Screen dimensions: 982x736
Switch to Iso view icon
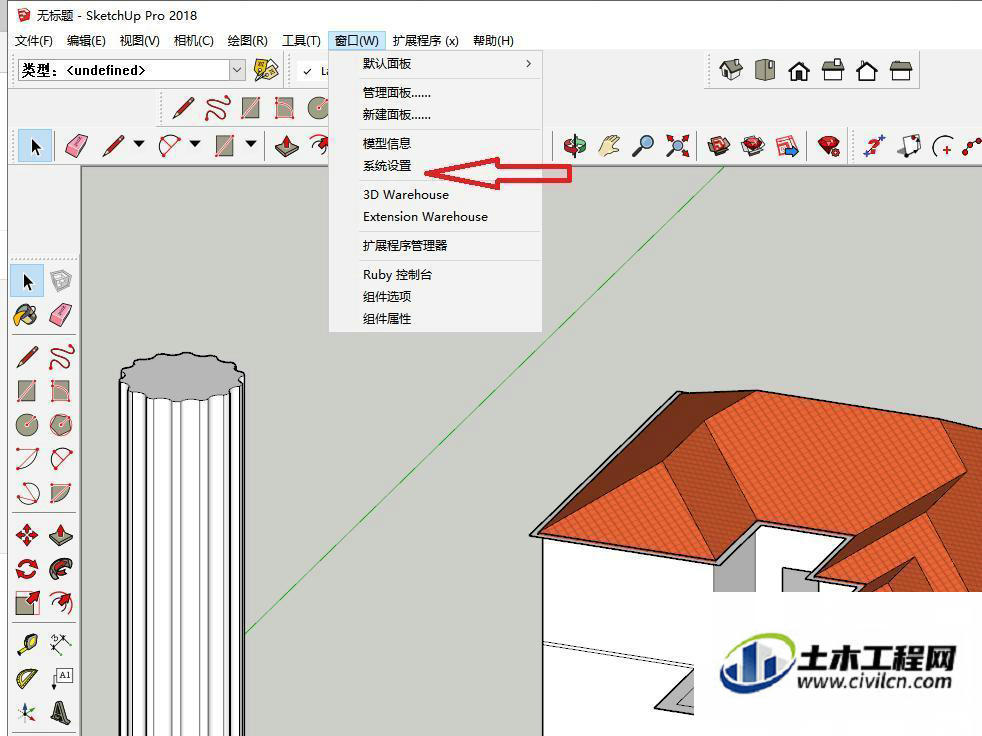point(731,70)
